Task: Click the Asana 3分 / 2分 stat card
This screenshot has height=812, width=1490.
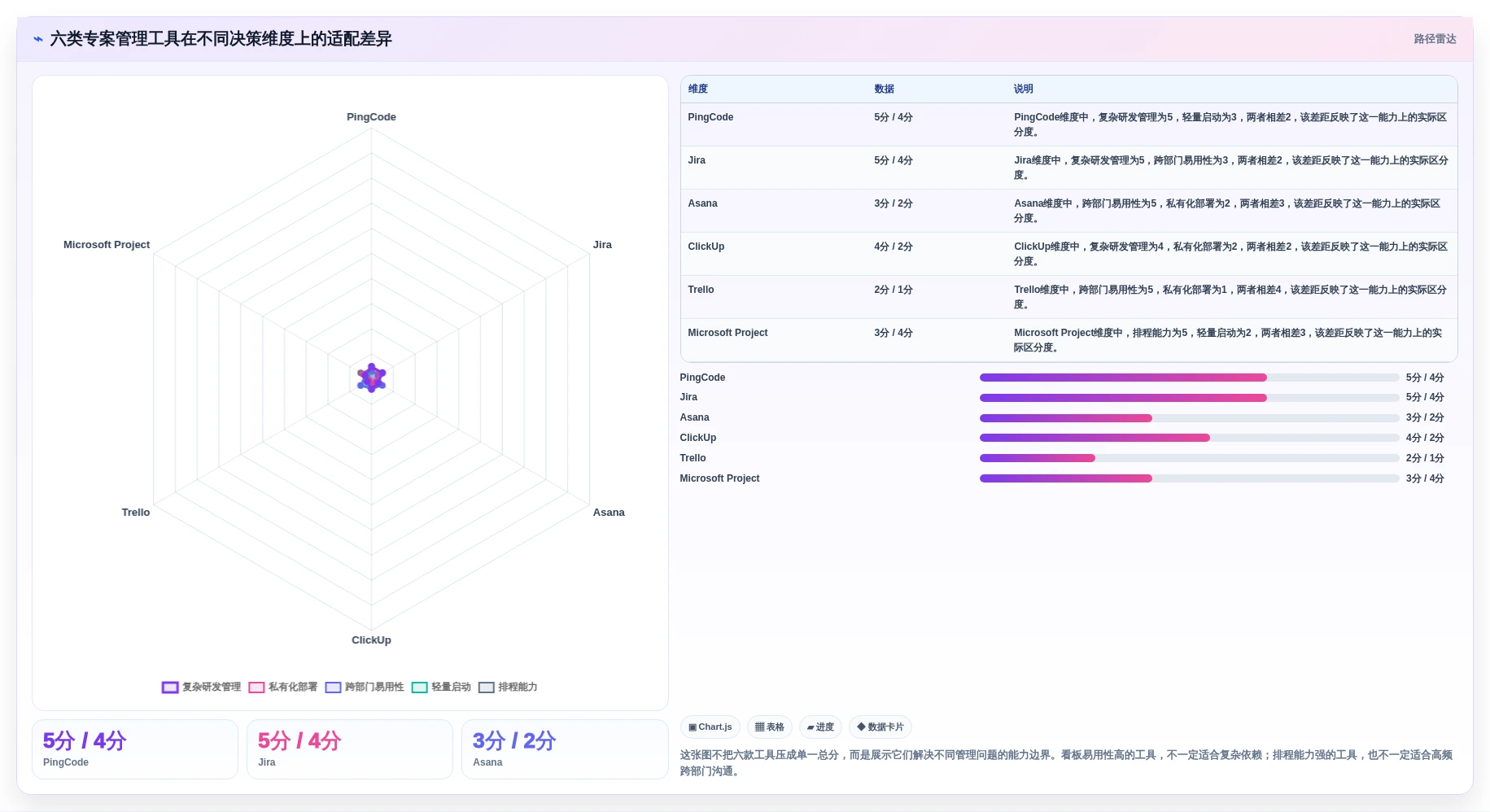Action: 565,749
